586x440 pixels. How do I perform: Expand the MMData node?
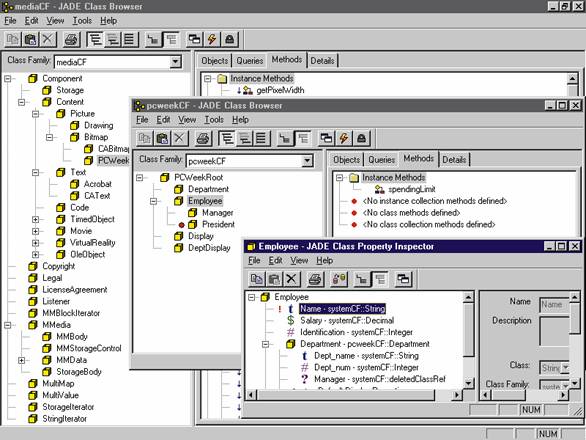22,360
